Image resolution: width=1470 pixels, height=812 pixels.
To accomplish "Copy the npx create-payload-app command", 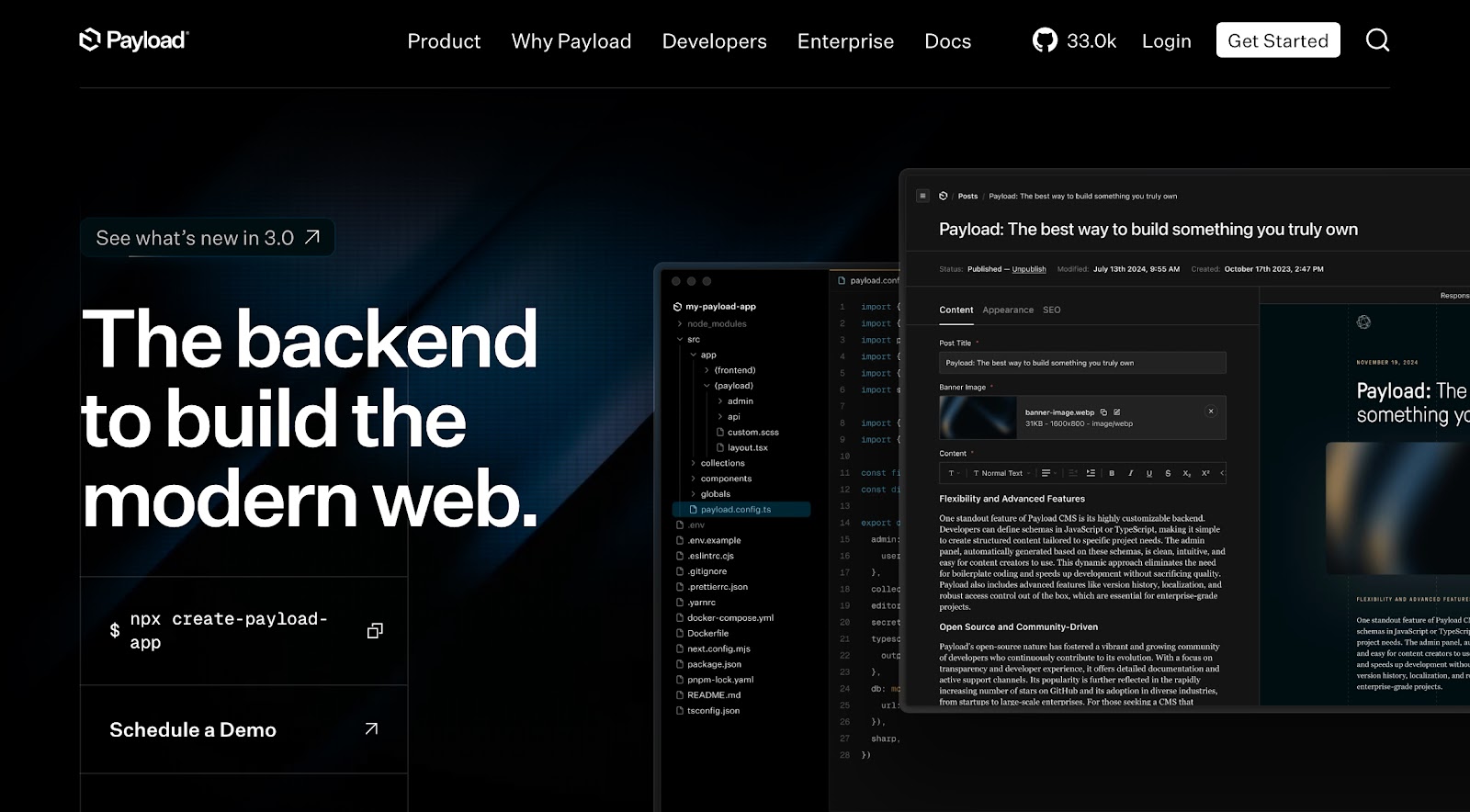I will (x=375, y=631).
